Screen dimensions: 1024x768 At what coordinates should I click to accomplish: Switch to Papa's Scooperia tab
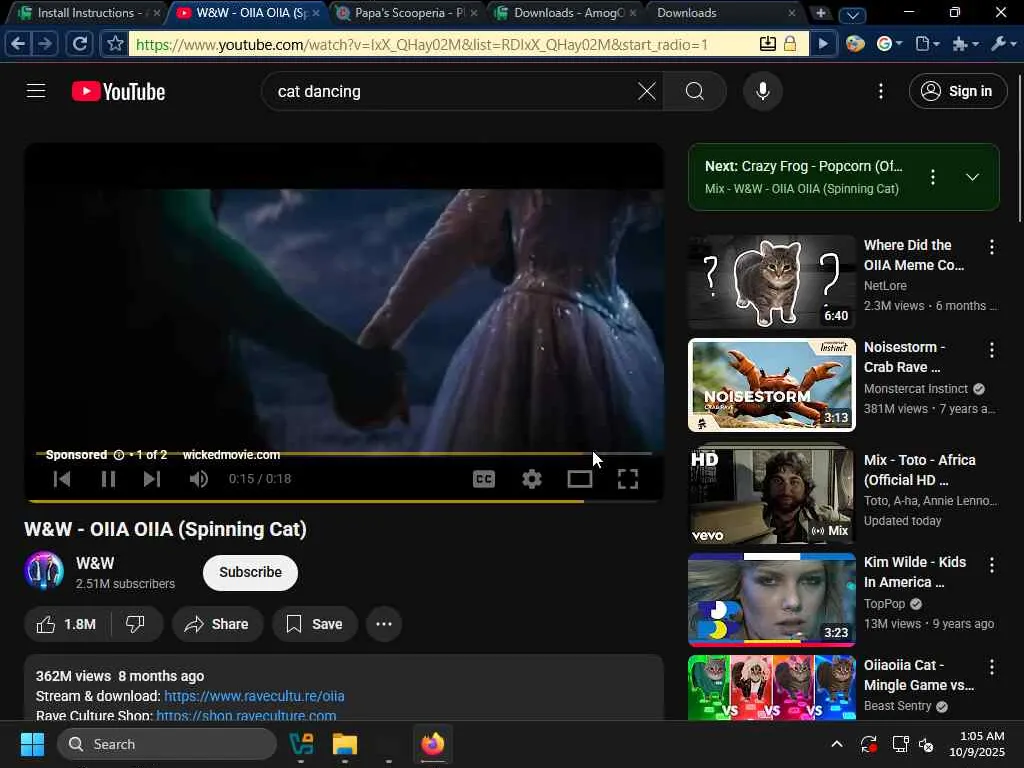(x=409, y=12)
